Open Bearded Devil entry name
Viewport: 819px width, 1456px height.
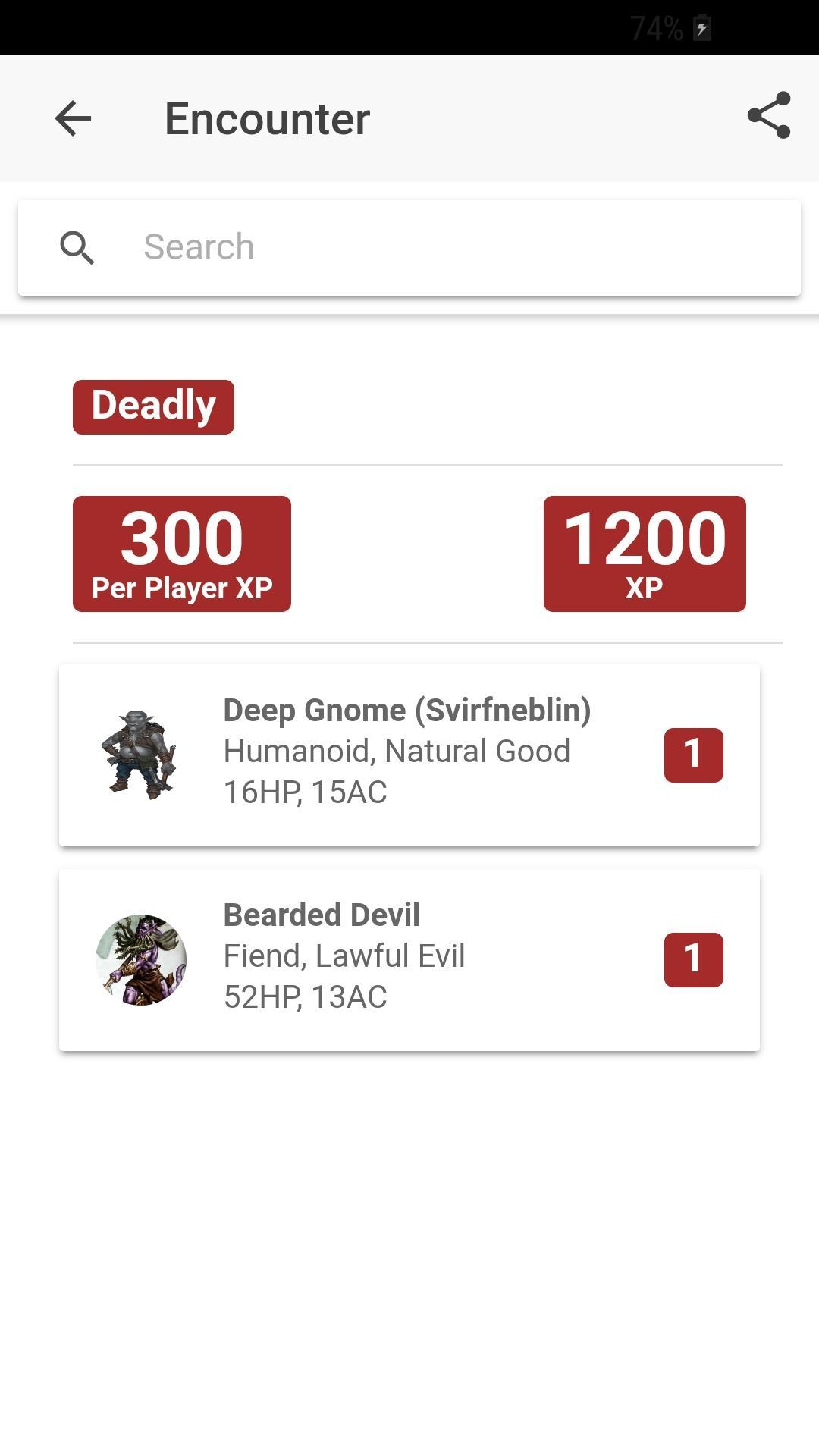coord(322,915)
